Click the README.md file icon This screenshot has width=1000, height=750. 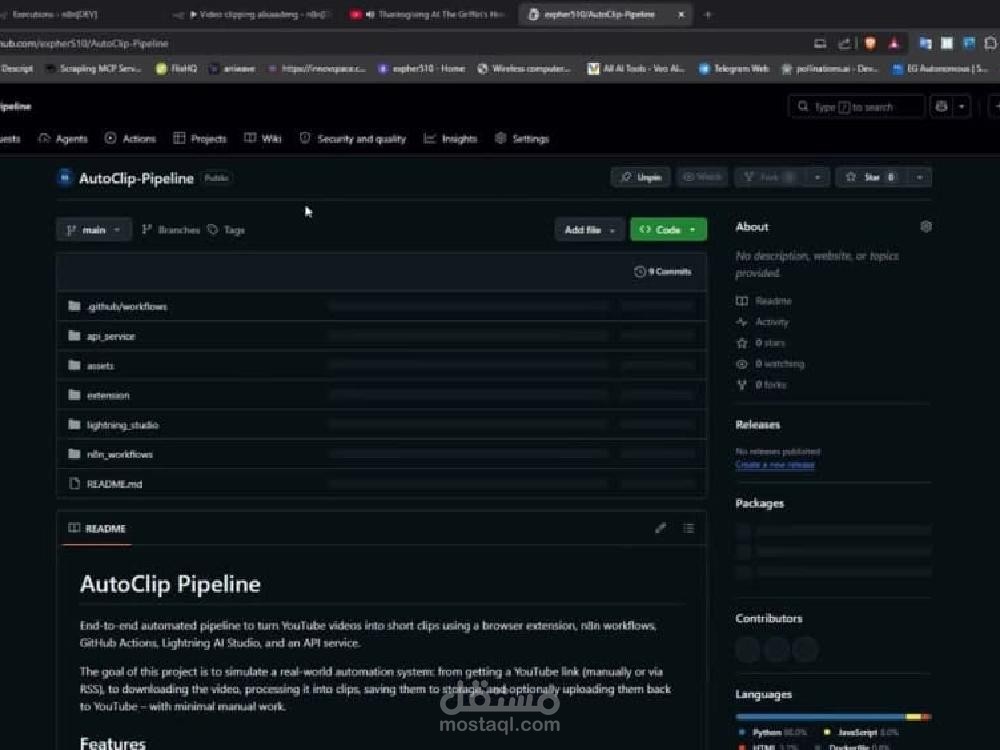tap(74, 483)
